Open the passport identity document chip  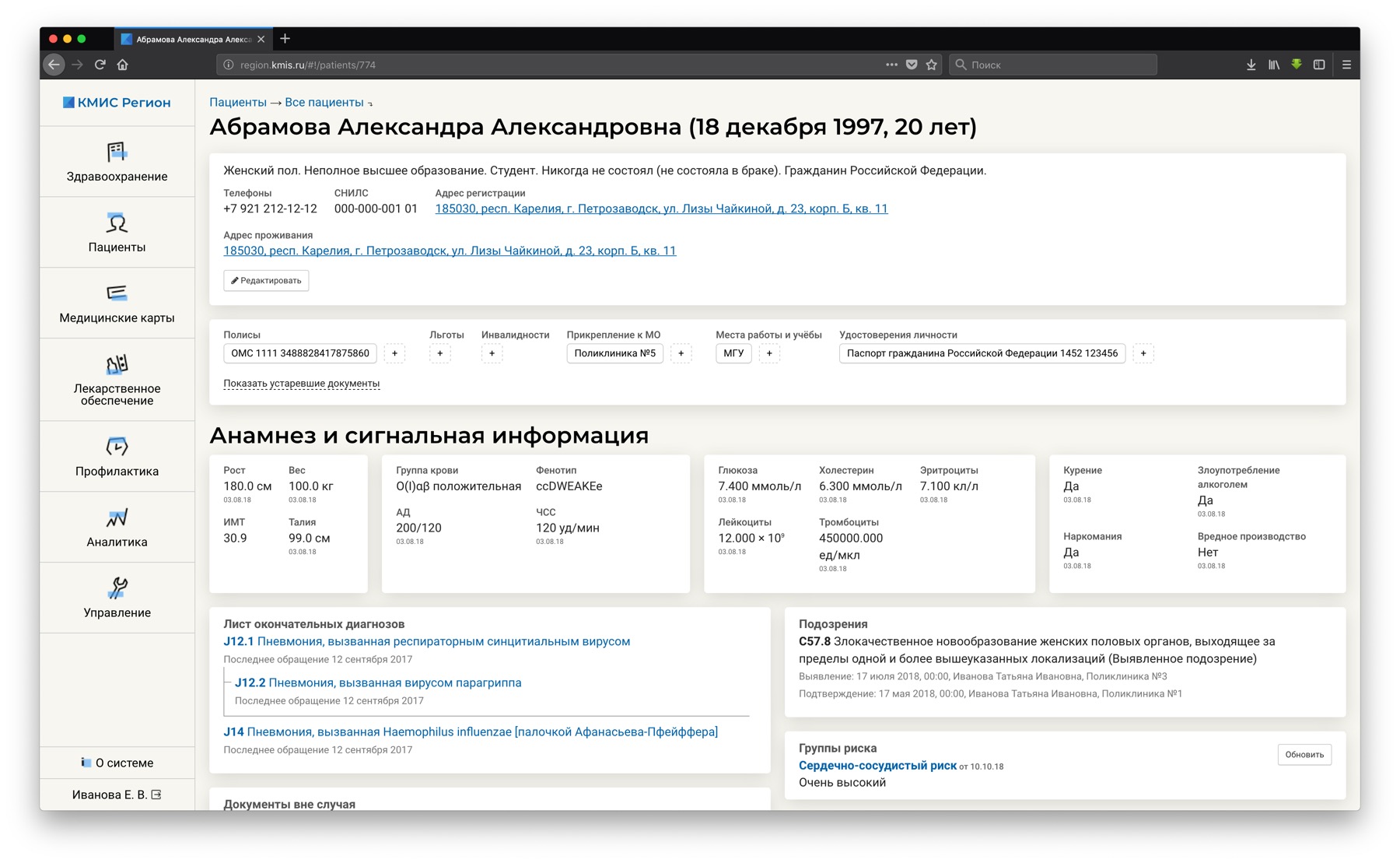[x=982, y=353]
